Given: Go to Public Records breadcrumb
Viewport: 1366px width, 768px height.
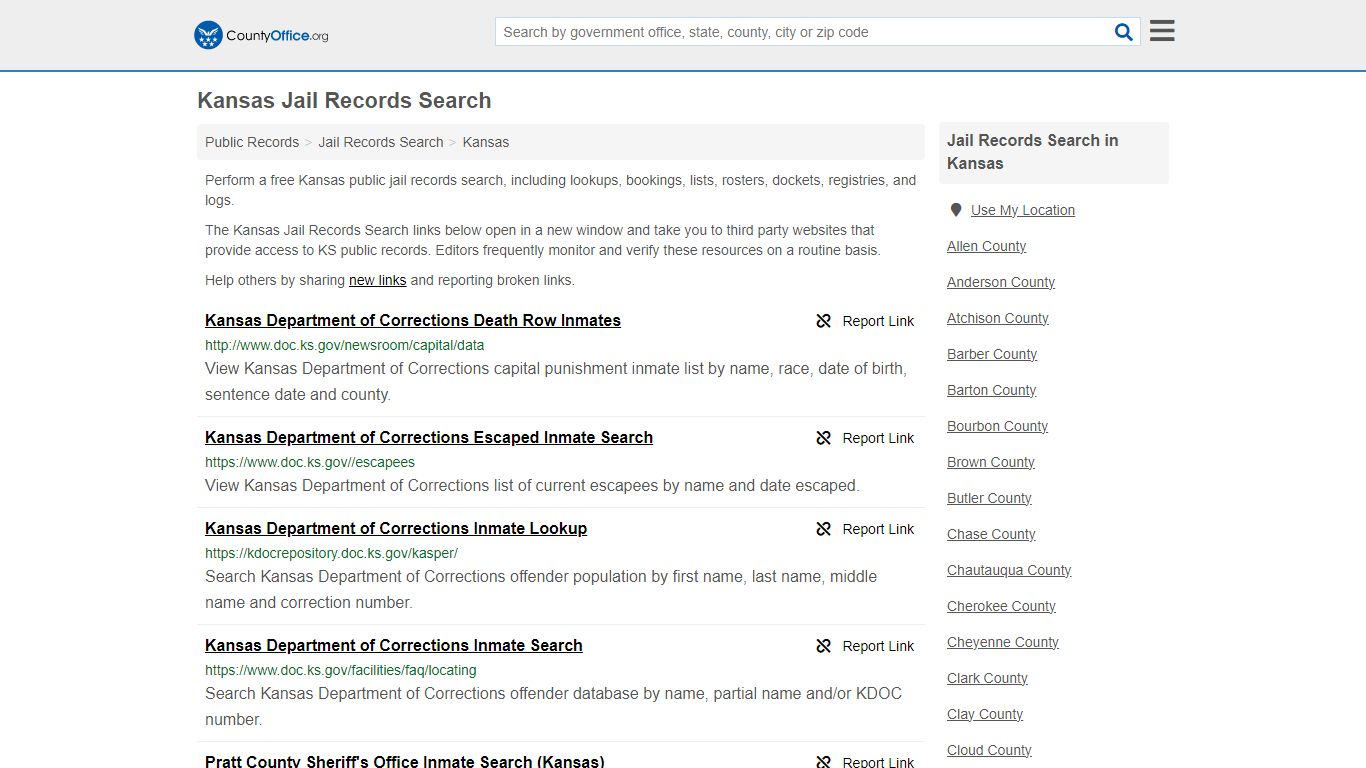Looking at the screenshot, I should pyautogui.click(x=252, y=142).
